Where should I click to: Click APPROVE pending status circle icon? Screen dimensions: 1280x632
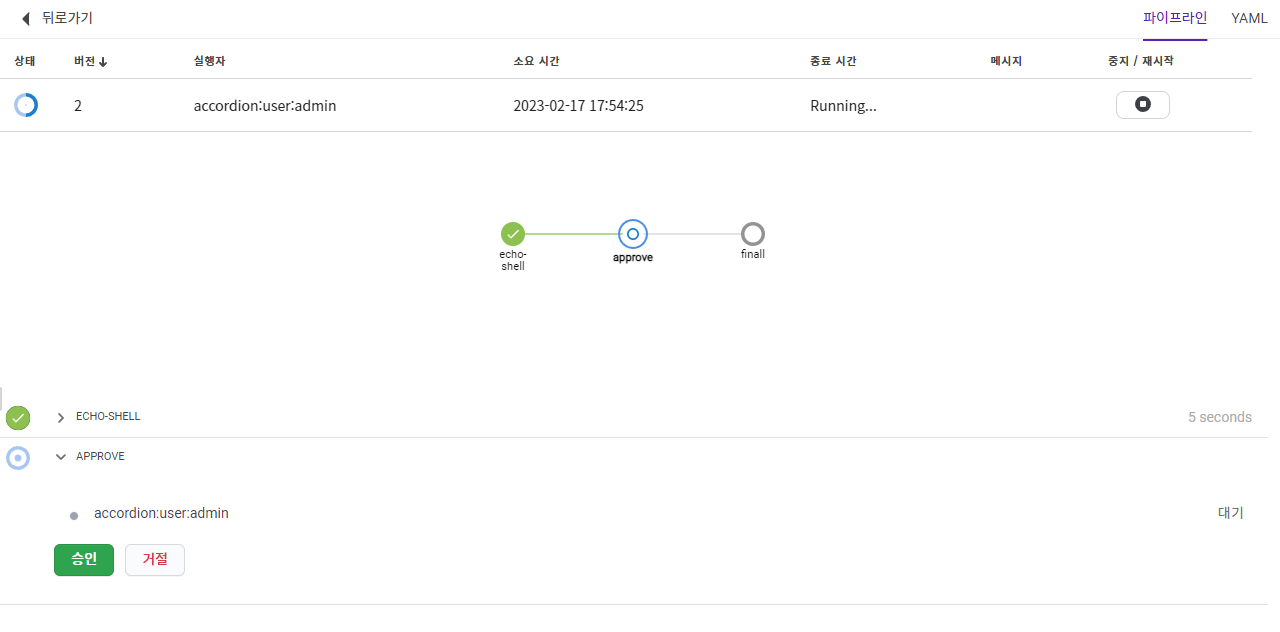(18, 458)
